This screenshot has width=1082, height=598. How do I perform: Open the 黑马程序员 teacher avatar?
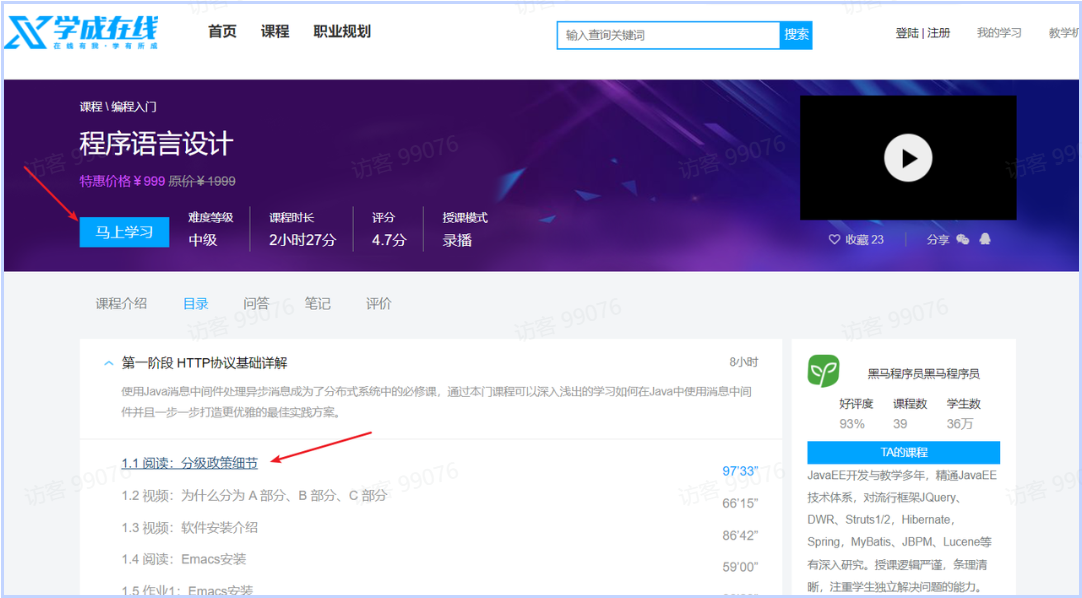click(823, 371)
